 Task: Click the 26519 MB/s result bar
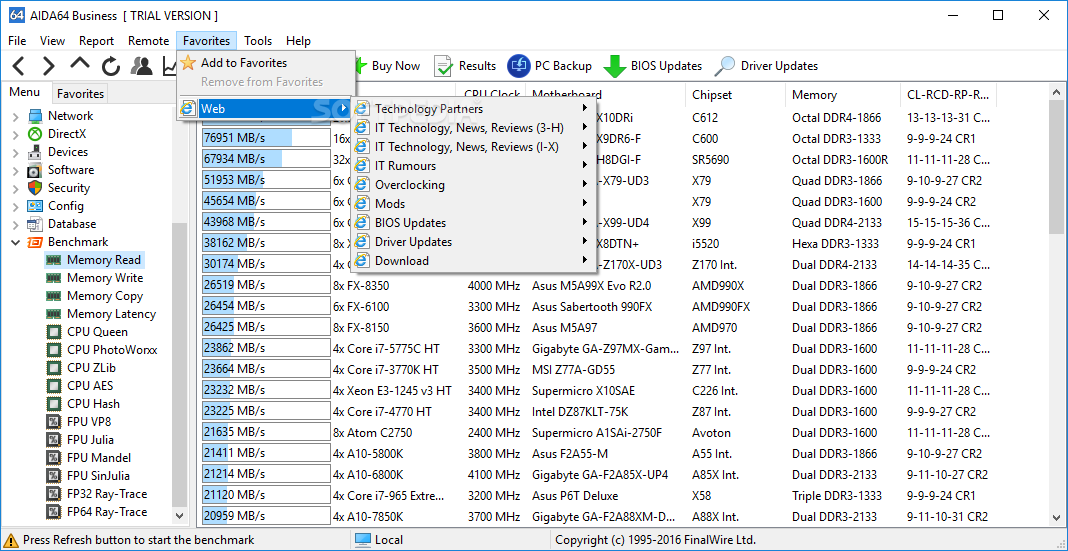[266, 285]
